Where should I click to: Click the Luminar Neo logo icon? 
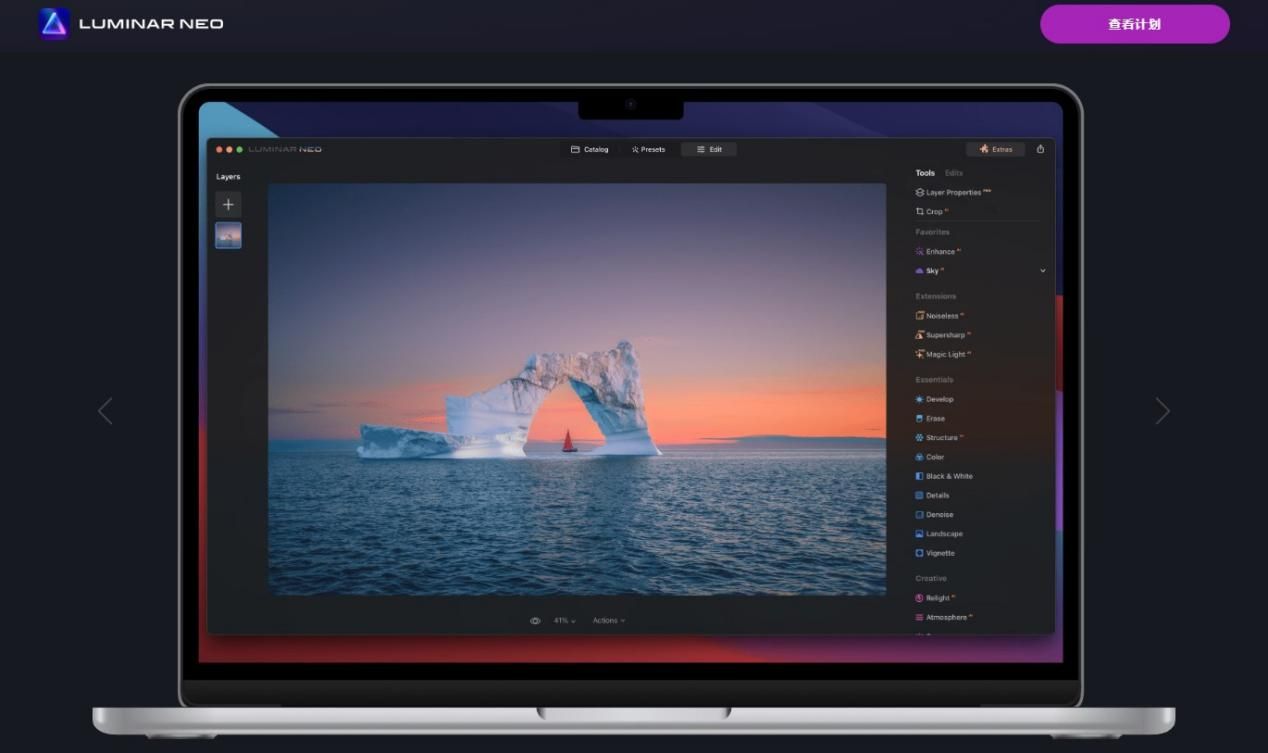tap(54, 23)
